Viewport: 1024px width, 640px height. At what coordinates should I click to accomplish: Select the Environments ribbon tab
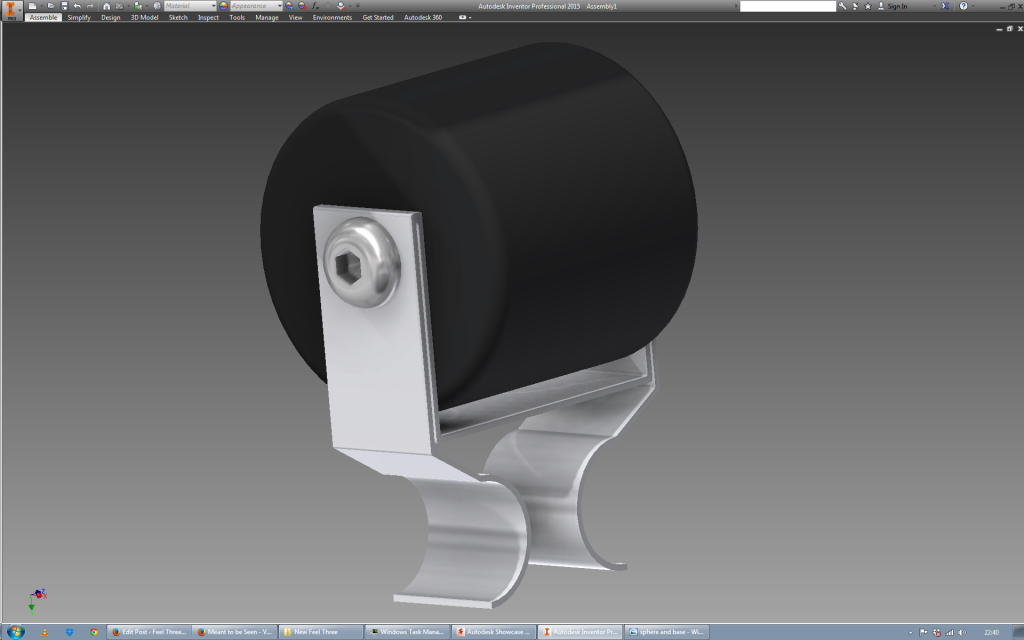coord(332,18)
